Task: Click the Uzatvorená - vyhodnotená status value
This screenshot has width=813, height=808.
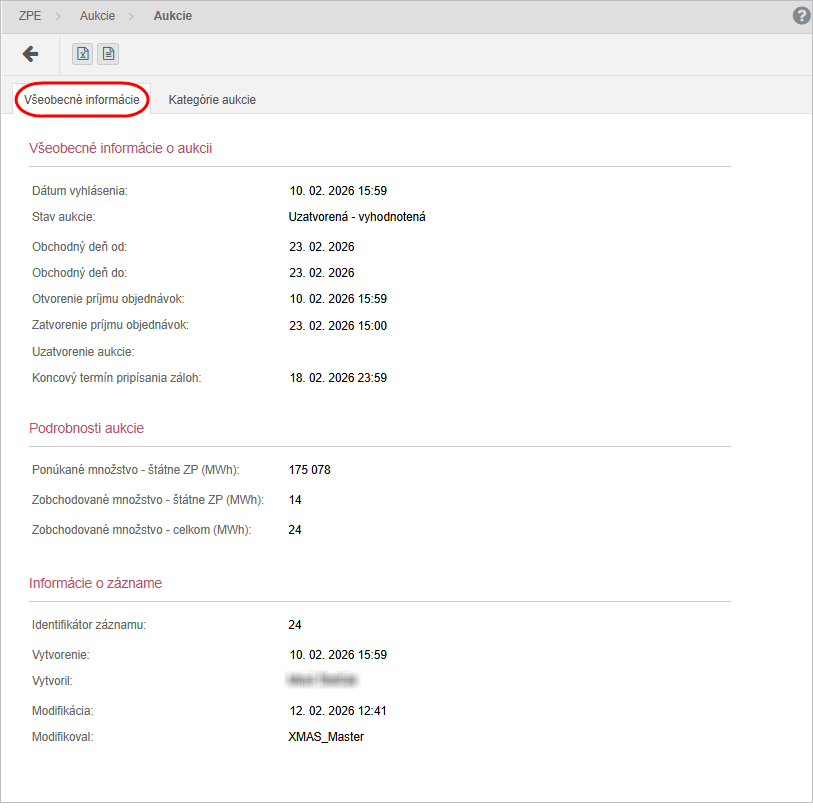Action: [357, 217]
